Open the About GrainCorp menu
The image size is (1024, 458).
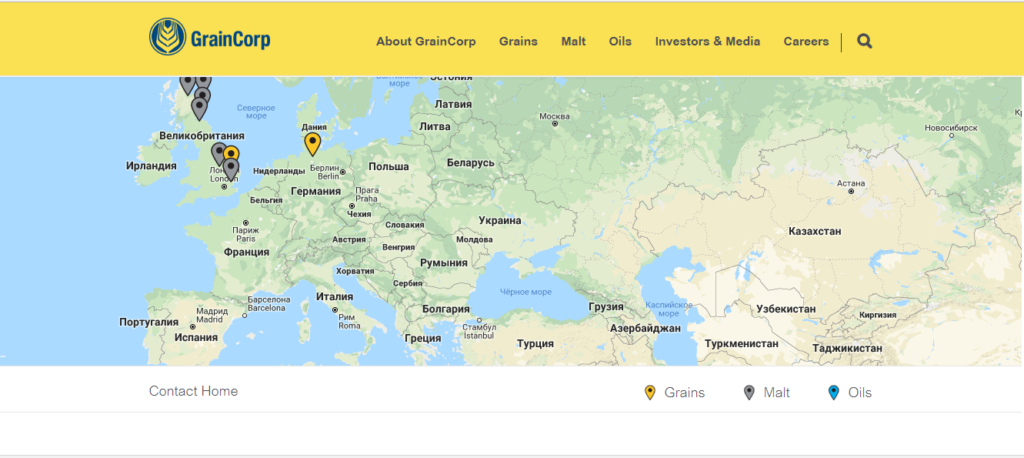tap(426, 41)
